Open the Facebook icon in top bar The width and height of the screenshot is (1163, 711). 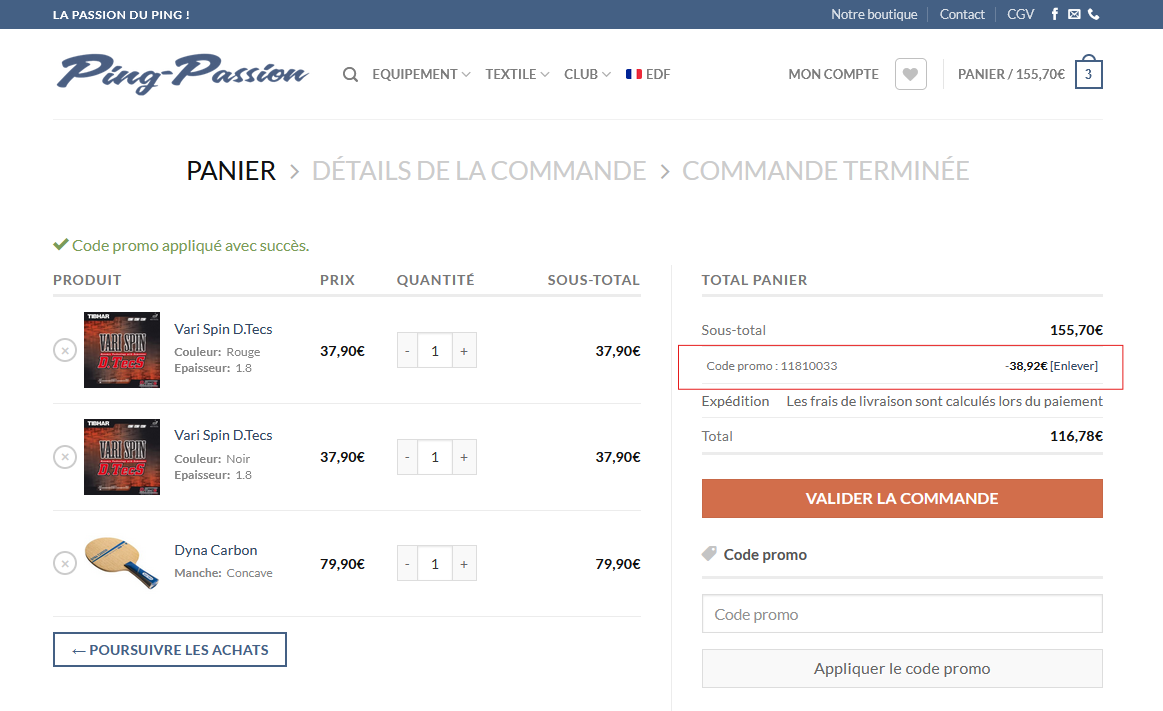(x=1055, y=14)
